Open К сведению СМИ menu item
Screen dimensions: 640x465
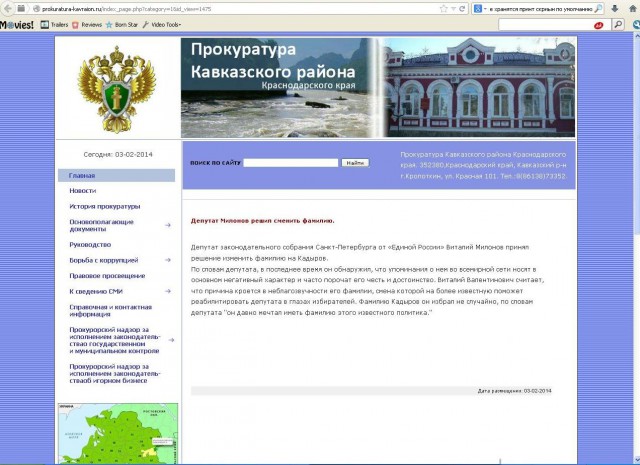click(x=96, y=291)
